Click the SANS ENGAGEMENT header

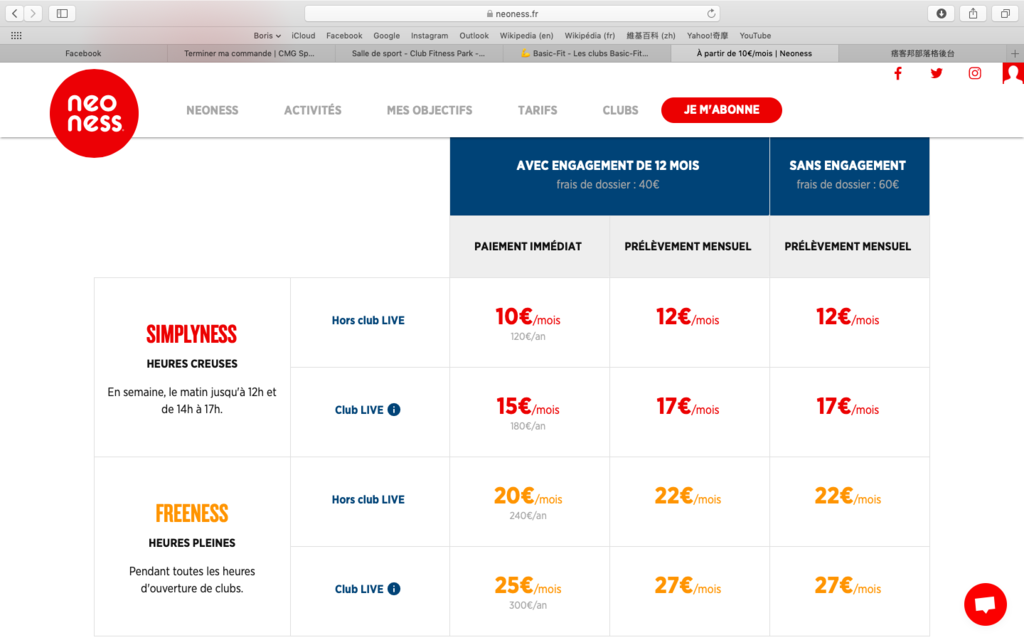[x=848, y=165]
